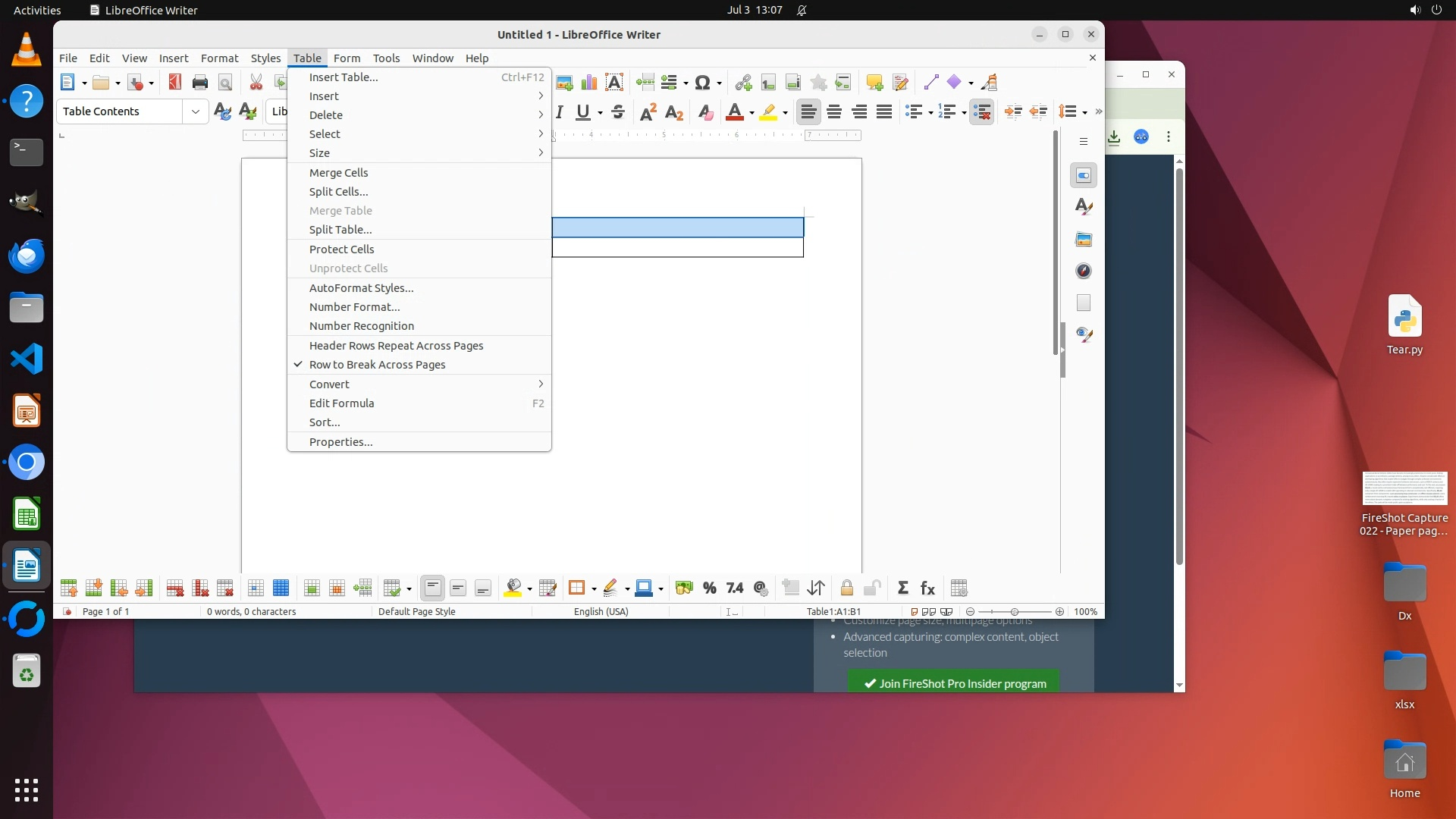
Task: Click the Delete Selected Rows icon
Action: (175, 588)
